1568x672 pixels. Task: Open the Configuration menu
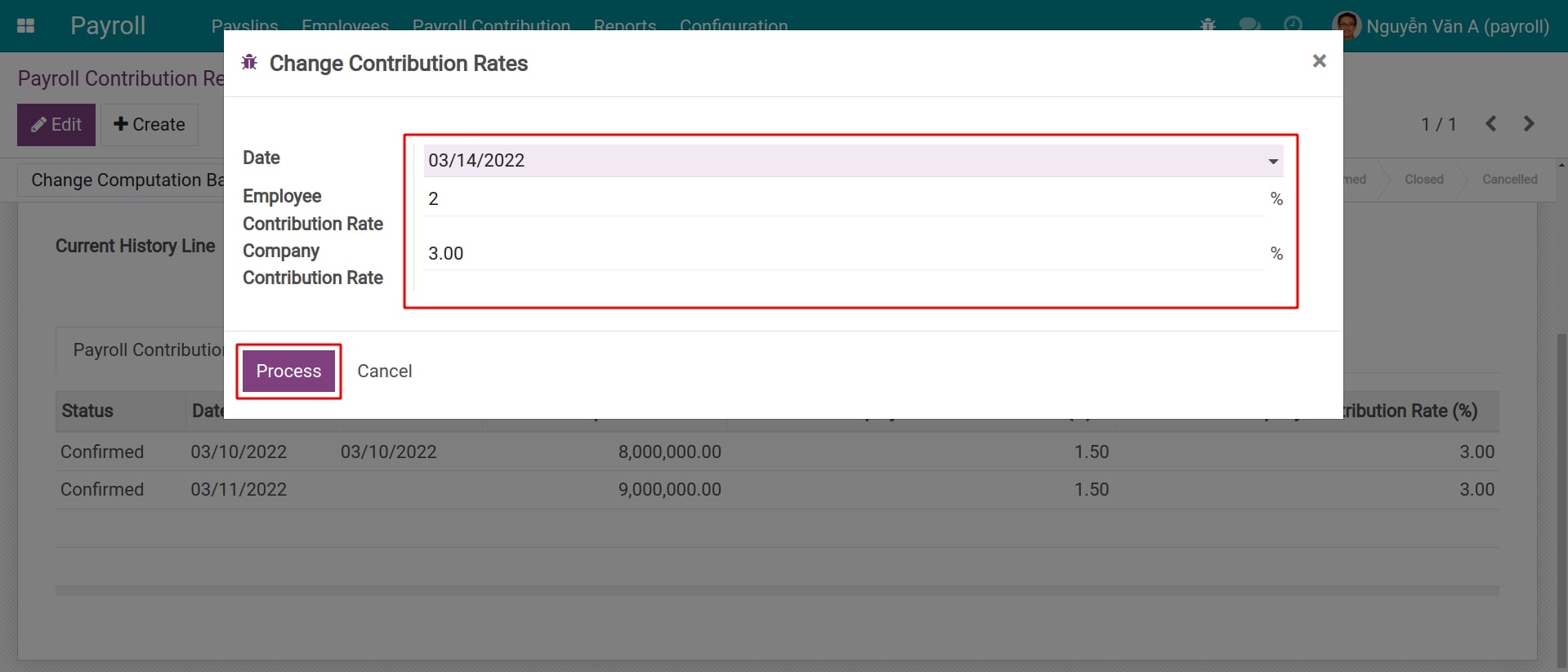[x=733, y=24]
